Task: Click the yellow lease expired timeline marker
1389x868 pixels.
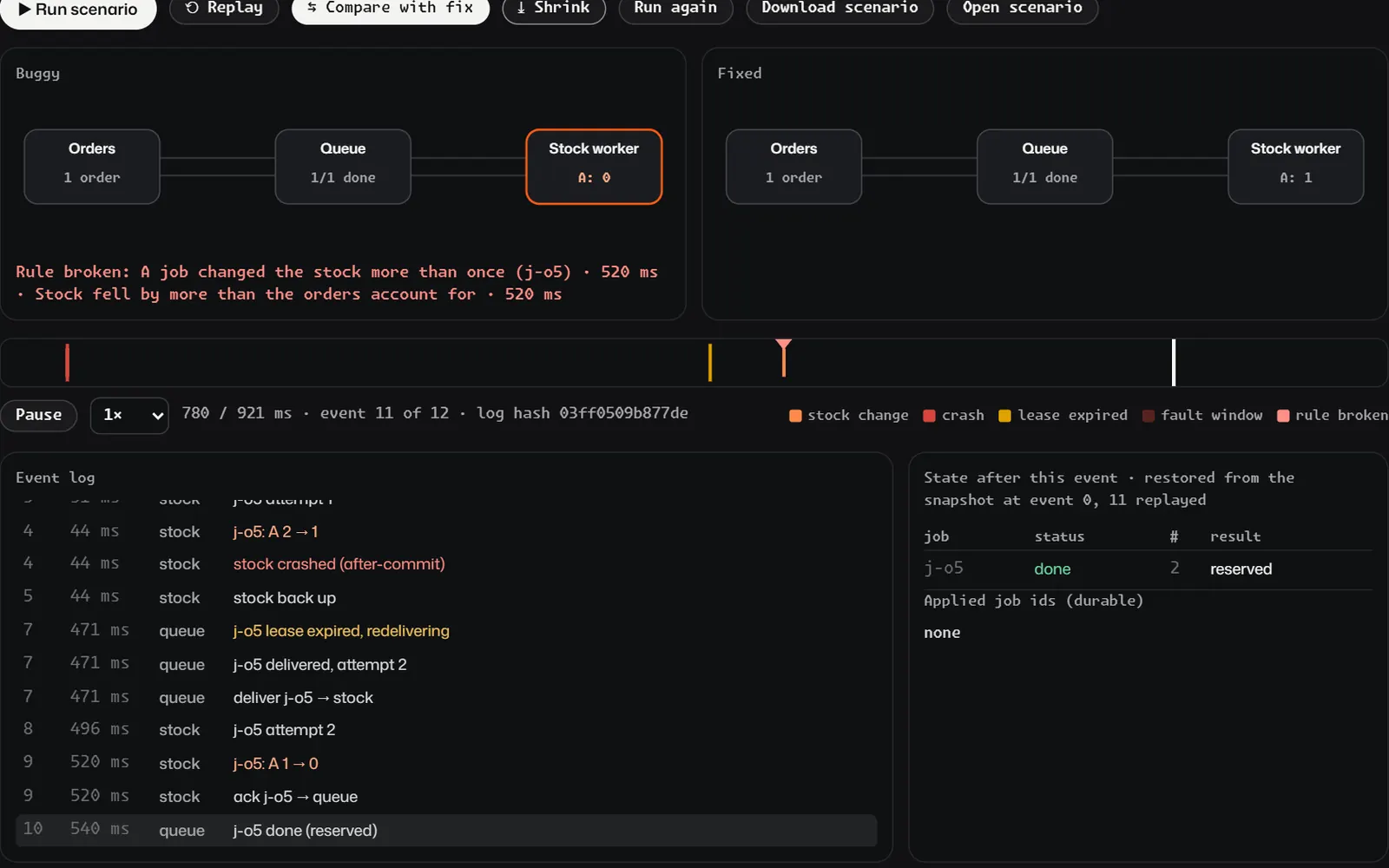Action: [x=710, y=363]
